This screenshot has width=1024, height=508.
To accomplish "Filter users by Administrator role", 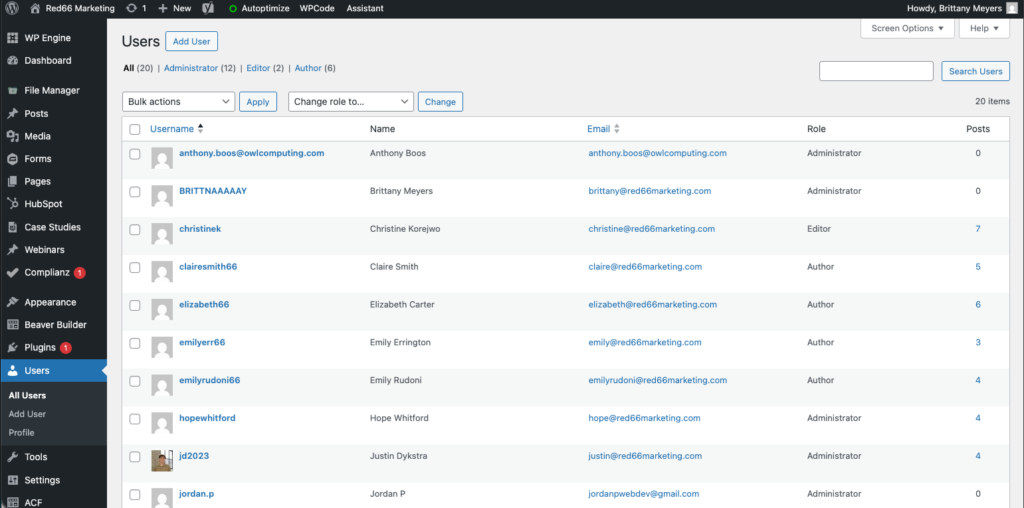I will click(x=190, y=68).
